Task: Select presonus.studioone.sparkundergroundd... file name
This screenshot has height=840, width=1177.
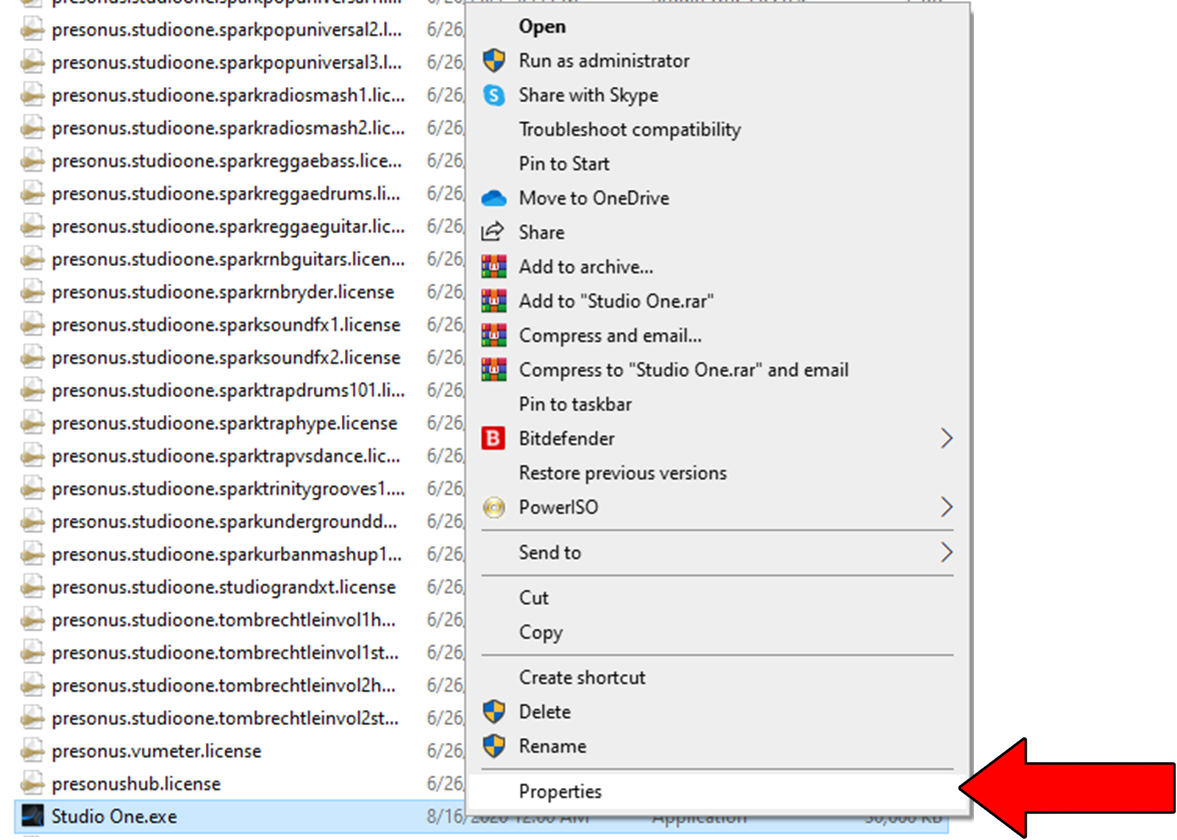Action: [x=224, y=522]
